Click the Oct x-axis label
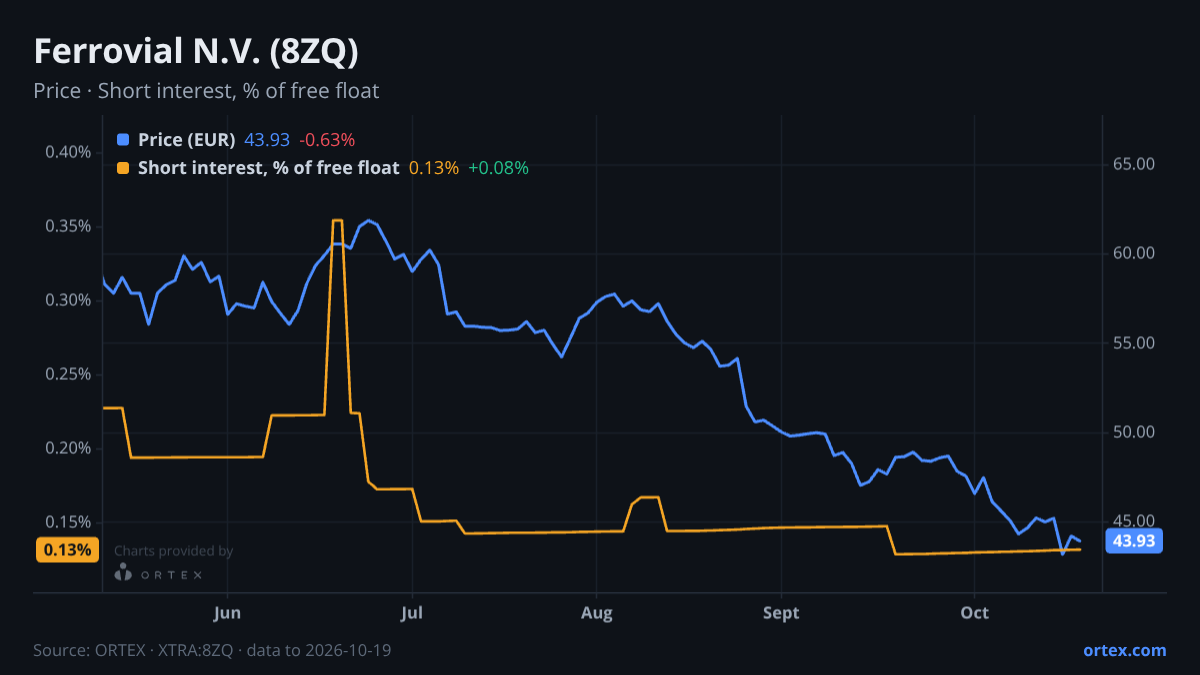Screen dimensions: 1200x675 coord(974,613)
